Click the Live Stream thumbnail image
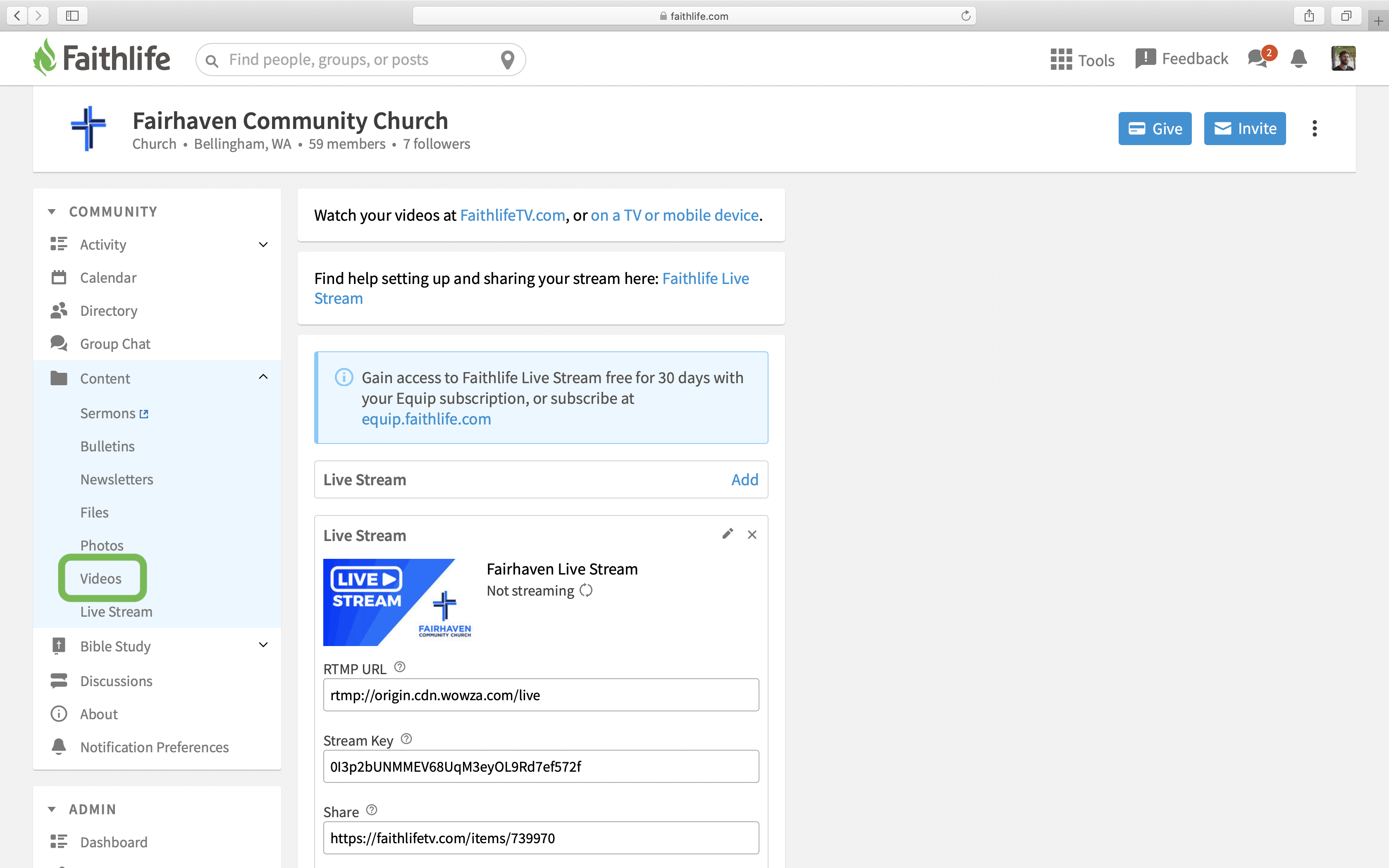 pos(397,602)
